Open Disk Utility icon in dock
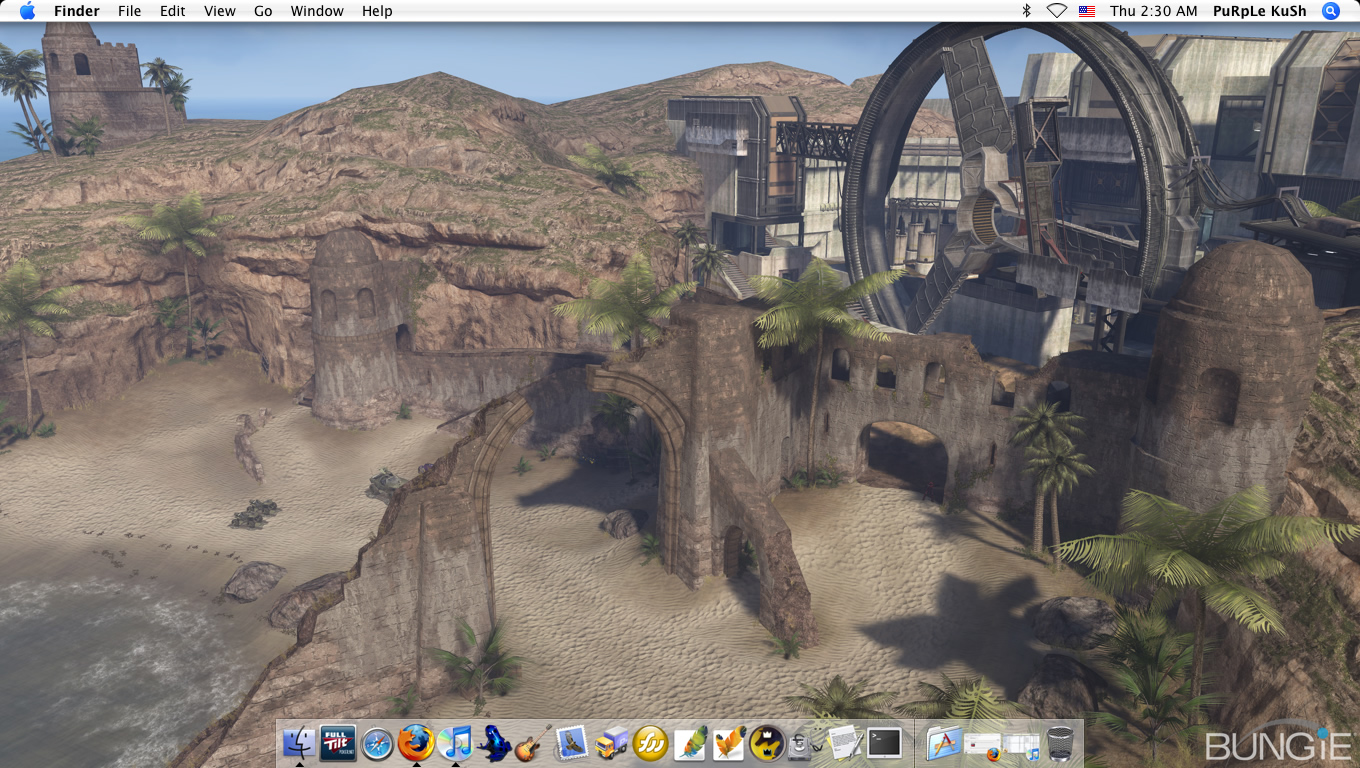This screenshot has height=768, width=1360. [804, 743]
